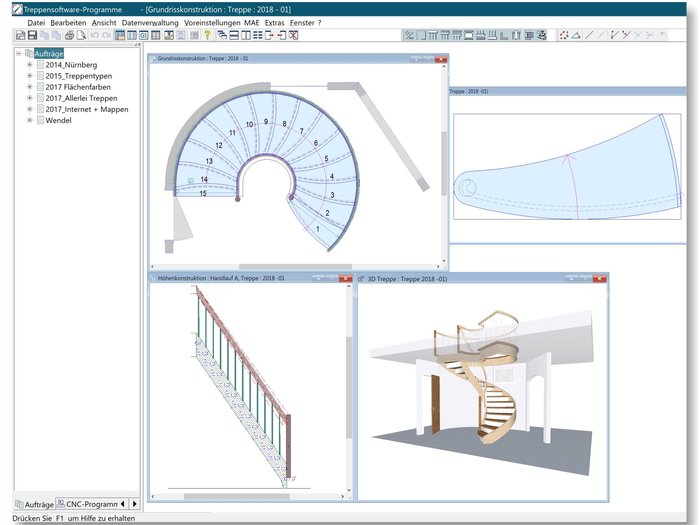The width and height of the screenshot is (700, 525).
Task: Click the red X close-all windows icon
Action: [x=293, y=35]
